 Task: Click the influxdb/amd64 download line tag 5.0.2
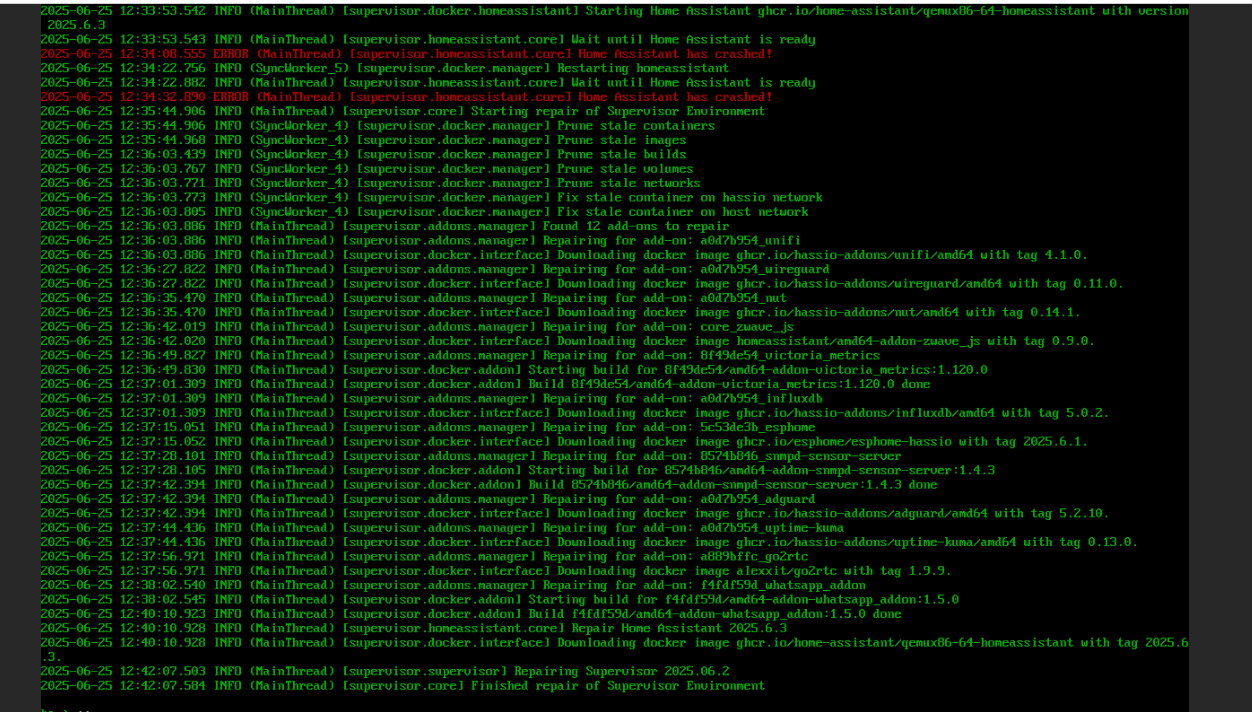tap(575, 413)
